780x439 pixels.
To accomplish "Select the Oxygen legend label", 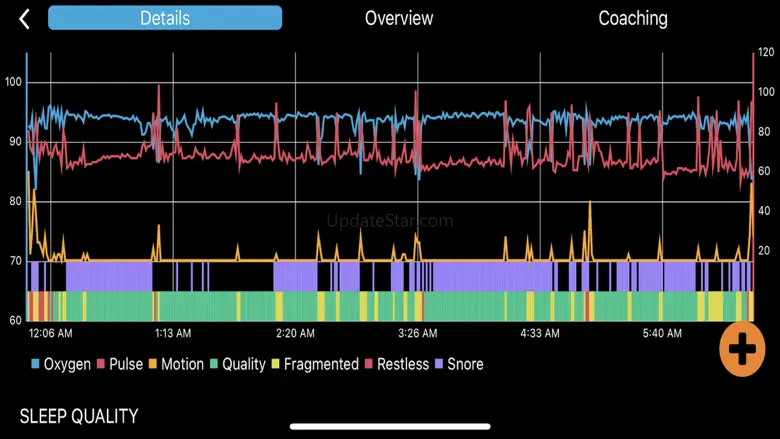I will 67,364.
